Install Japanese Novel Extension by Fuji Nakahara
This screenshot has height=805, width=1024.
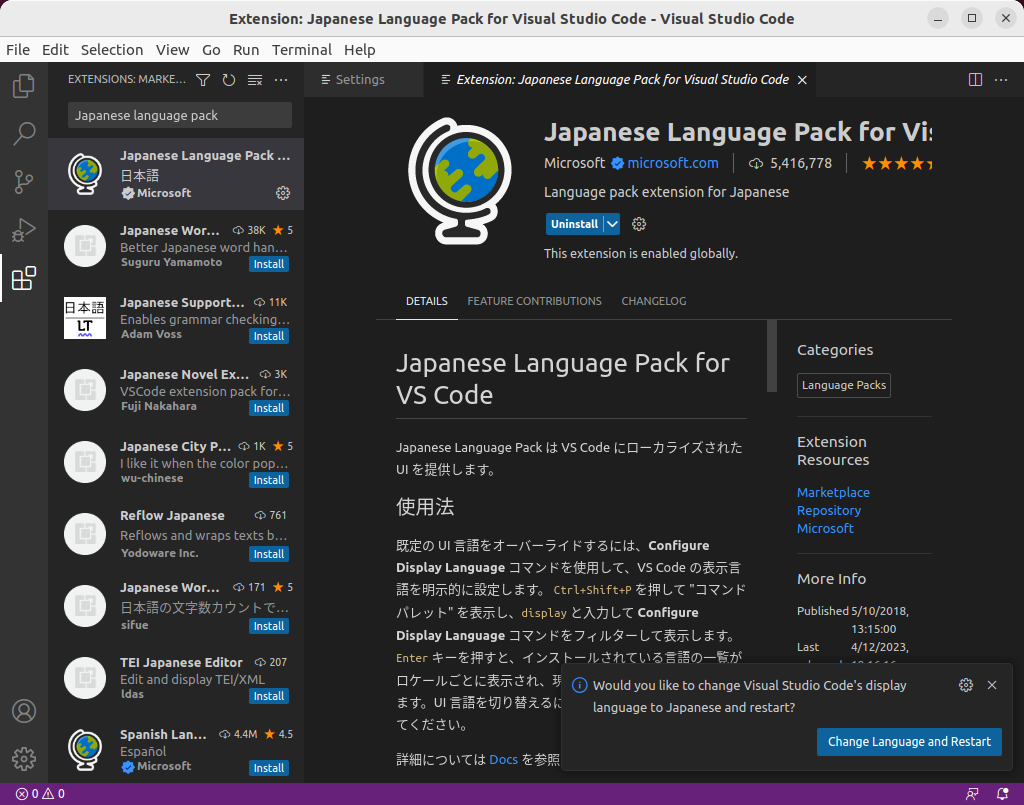point(268,408)
